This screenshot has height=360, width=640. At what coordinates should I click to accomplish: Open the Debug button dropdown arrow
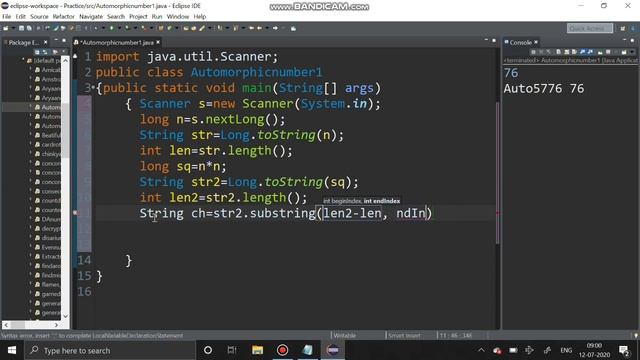pos(103,28)
